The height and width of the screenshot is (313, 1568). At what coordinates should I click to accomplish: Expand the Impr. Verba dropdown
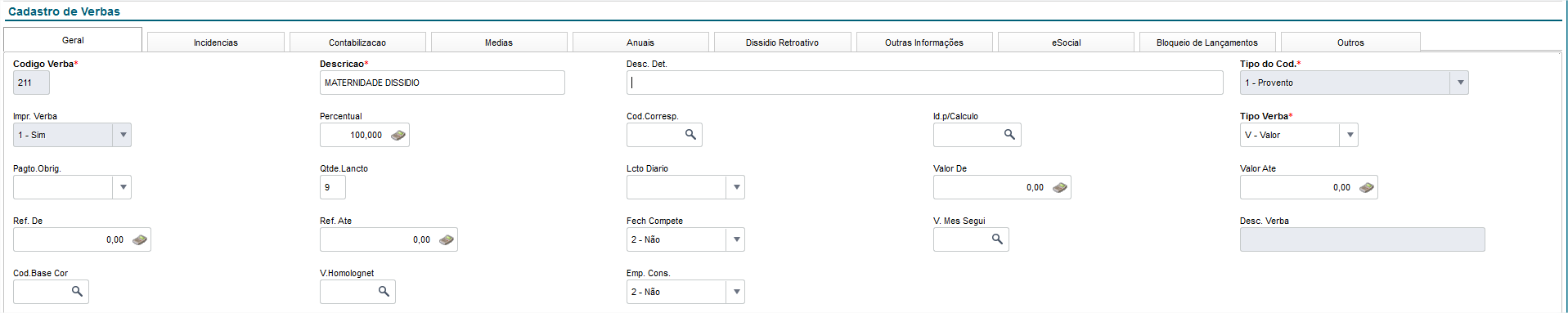point(122,135)
